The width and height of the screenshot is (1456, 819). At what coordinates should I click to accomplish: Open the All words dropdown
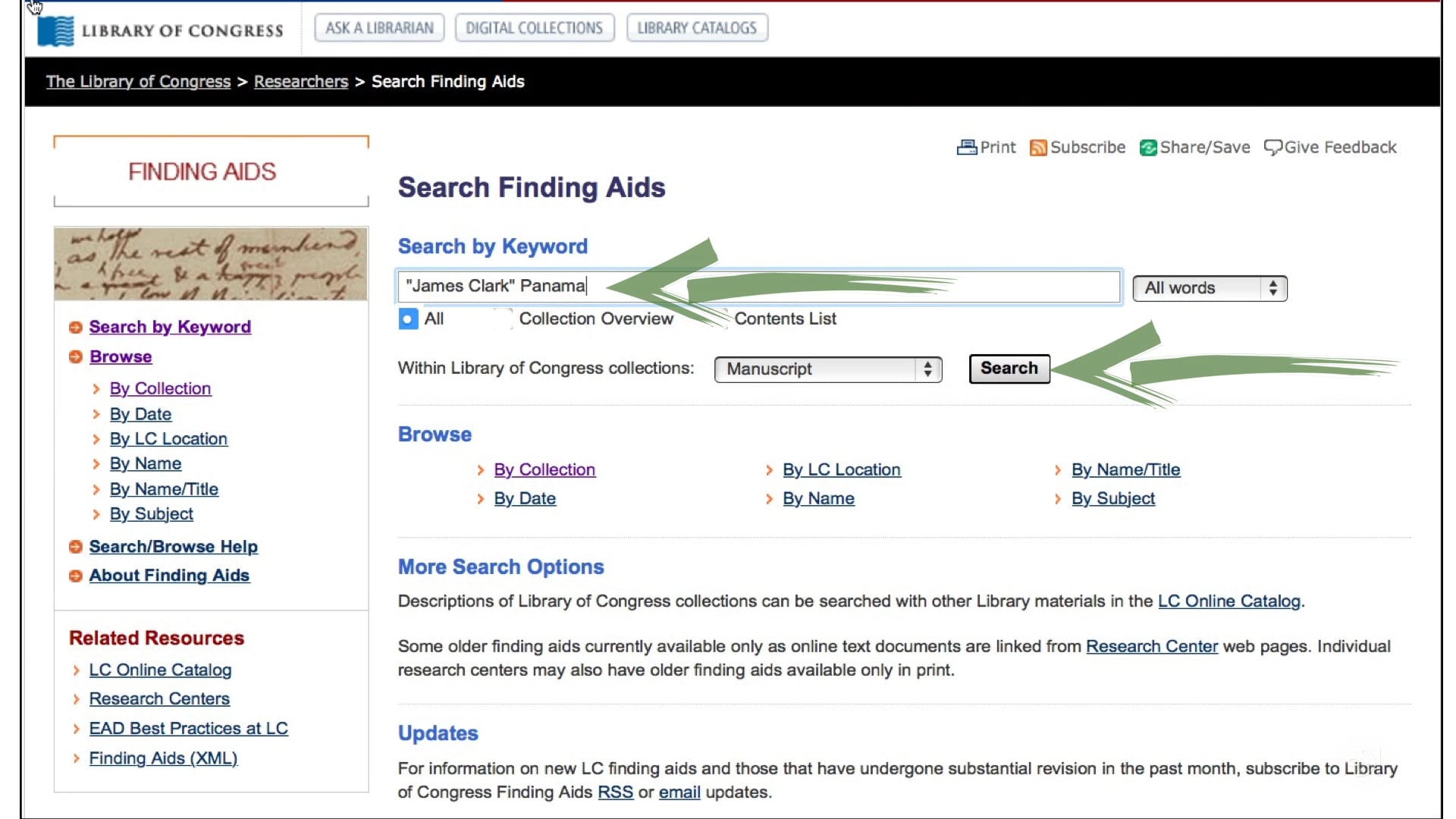[x=1209, y=288]
